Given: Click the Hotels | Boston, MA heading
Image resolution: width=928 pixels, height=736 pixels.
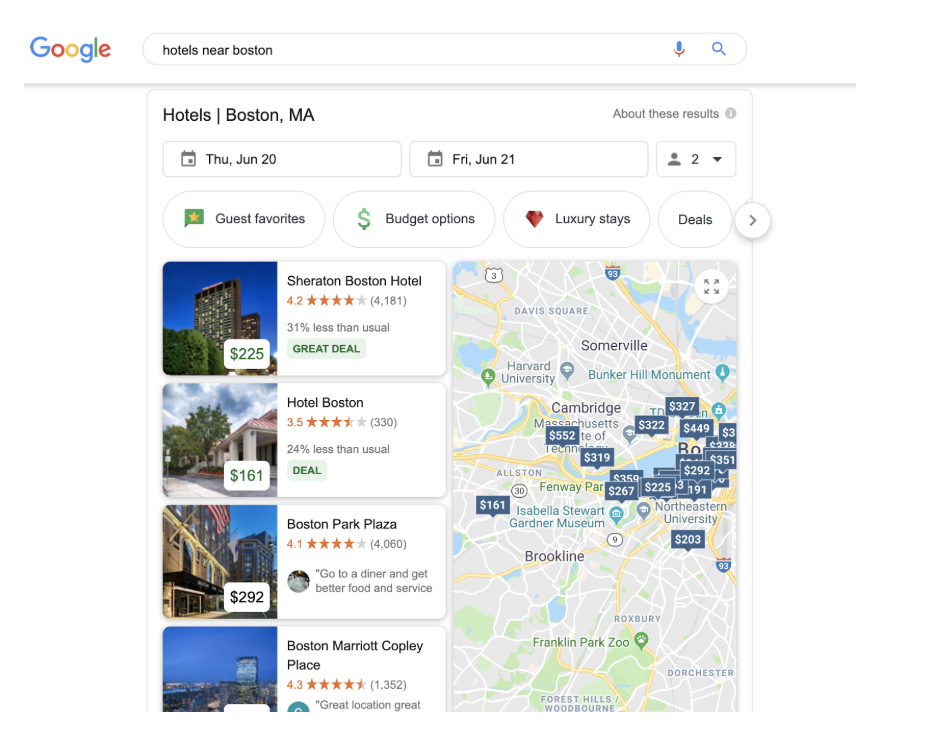Looking at the screenshot, I should tap(239, 115).
